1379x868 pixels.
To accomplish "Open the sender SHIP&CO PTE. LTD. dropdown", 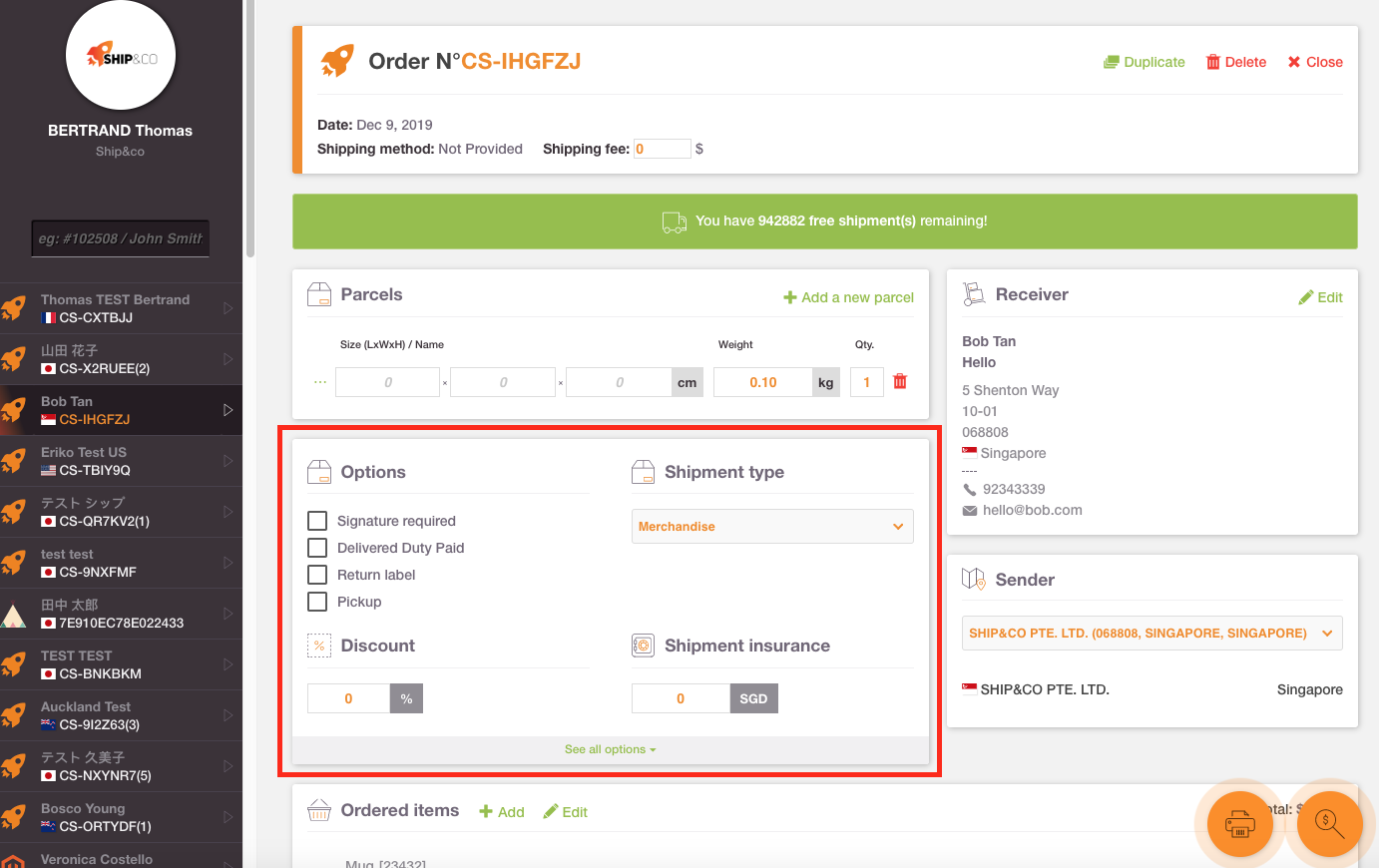I will tap(1151, 633).
